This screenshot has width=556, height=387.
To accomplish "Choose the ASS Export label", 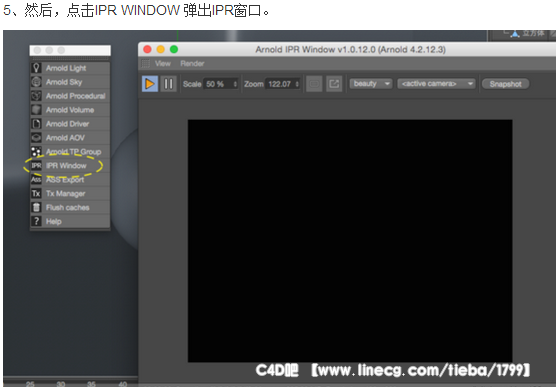I will [65, 179].
